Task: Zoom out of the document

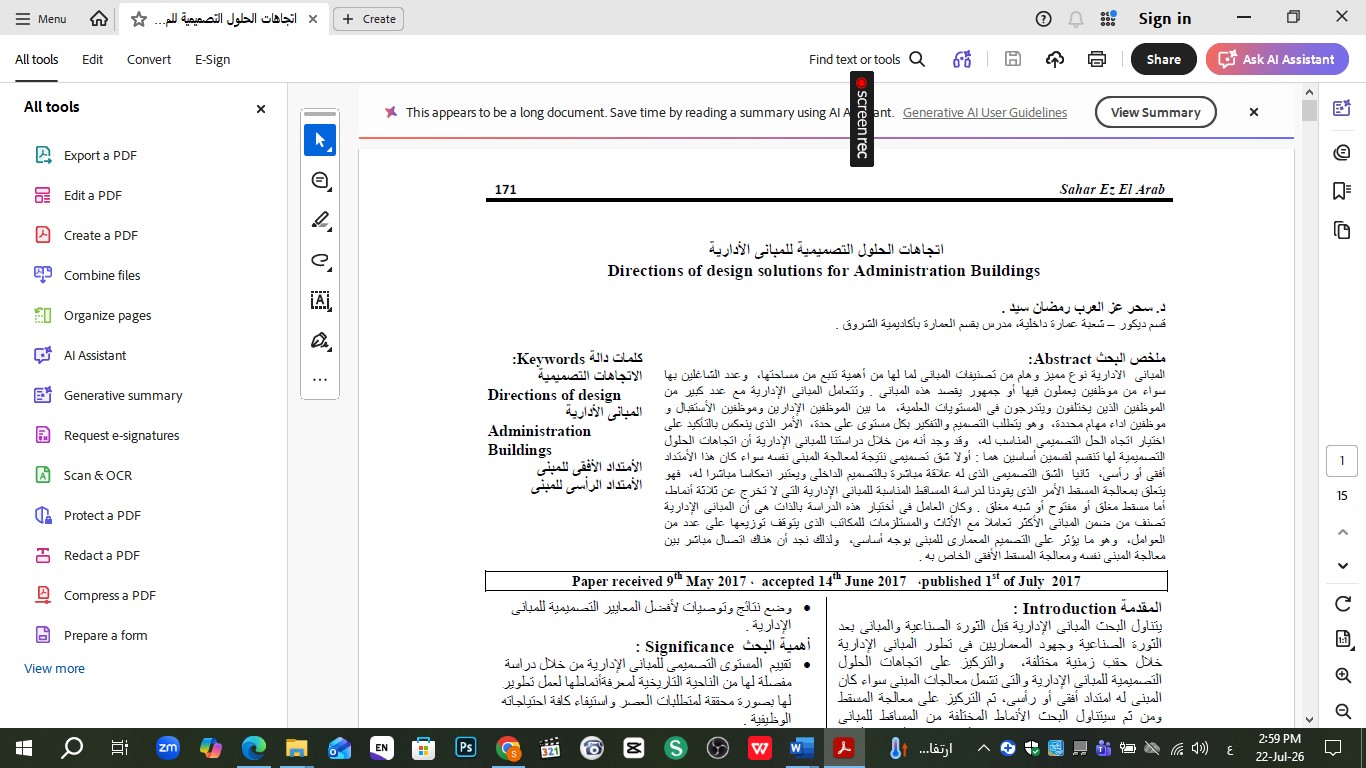Action: click(1342, 711)
